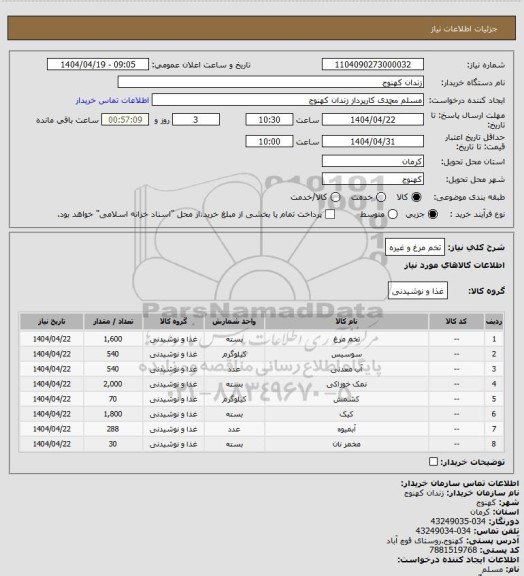524x576 pixels.
Task: Click the عدد unit in آبمیوه row
Action: click(x=234, y=429)
